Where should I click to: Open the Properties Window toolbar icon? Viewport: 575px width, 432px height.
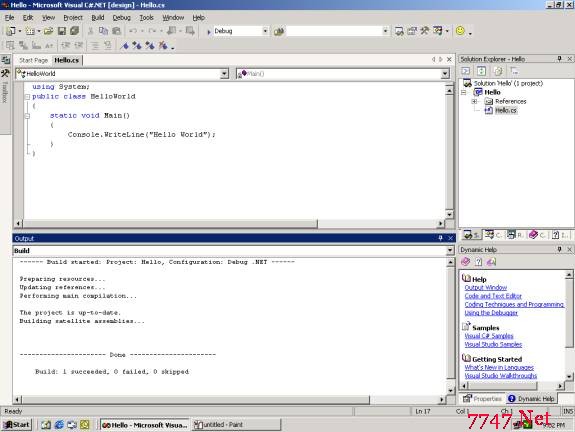pyautogui.click(x=412, y=31)
